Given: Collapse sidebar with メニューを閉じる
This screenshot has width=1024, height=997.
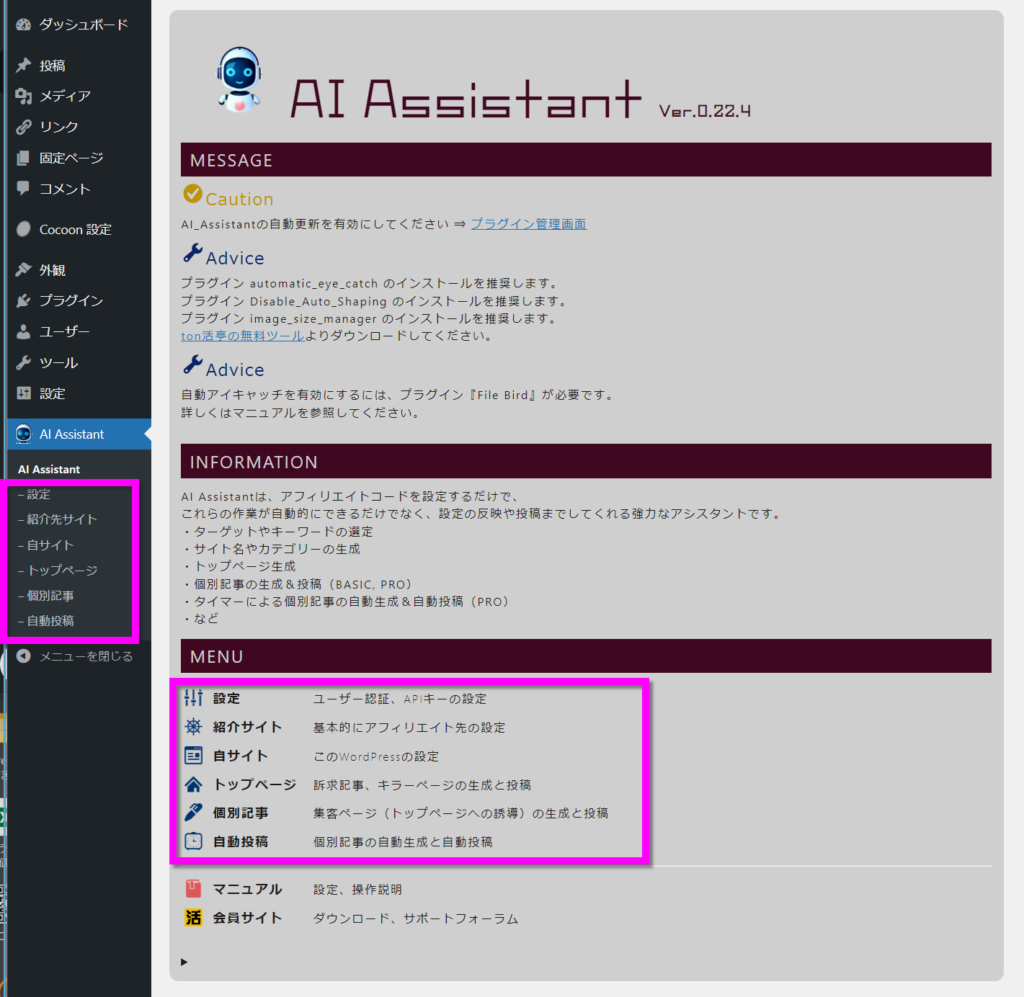Looking at the screenshot, I should [85, 656].
